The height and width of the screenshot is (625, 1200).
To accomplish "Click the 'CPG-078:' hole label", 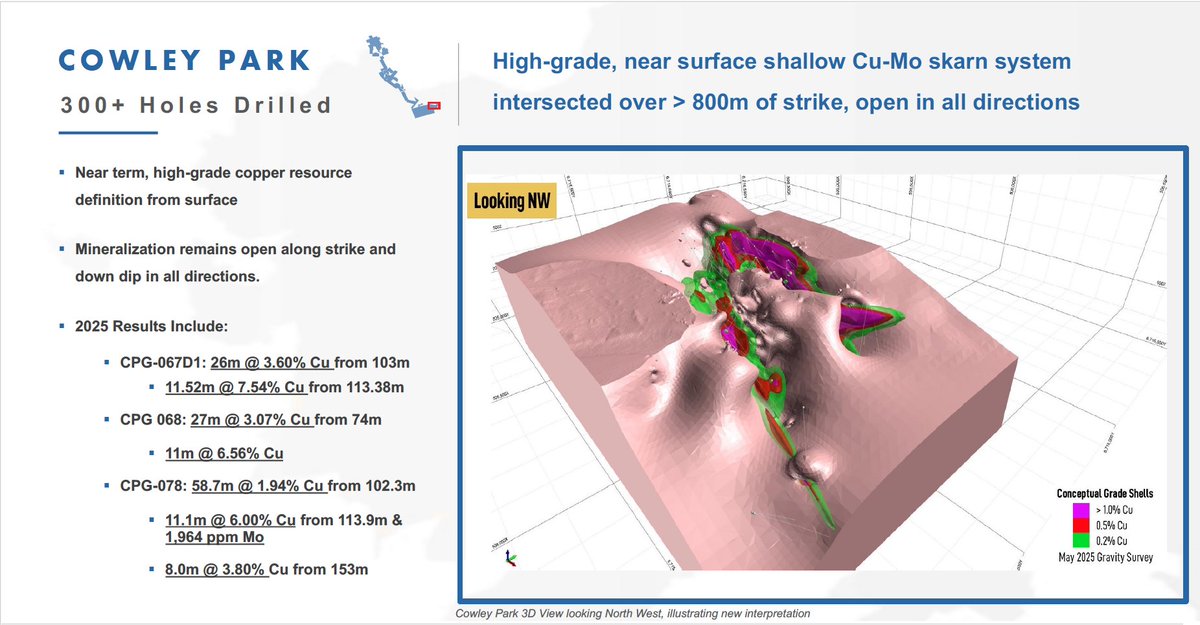I will [154, 487].
